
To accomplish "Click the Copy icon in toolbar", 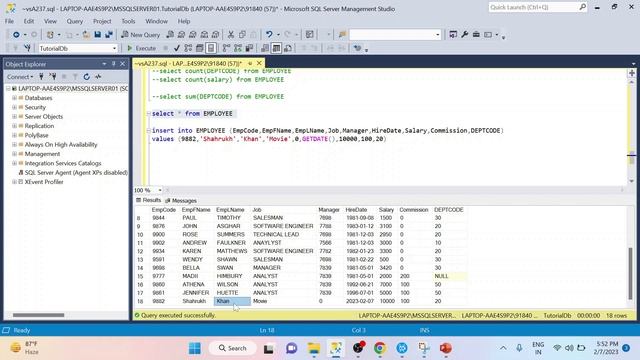I will [x=242, y=35].
